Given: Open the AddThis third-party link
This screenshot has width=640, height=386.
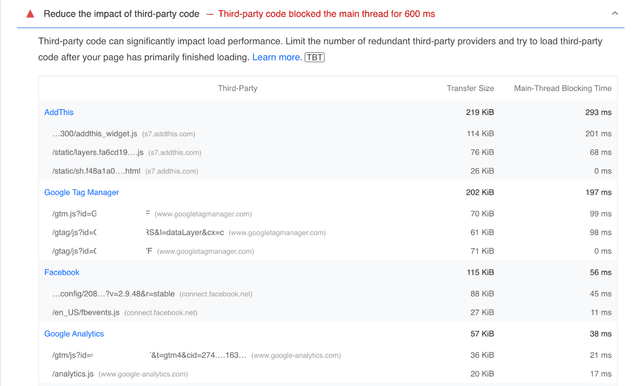Looking at the screenshot, I should coord(59,112).
